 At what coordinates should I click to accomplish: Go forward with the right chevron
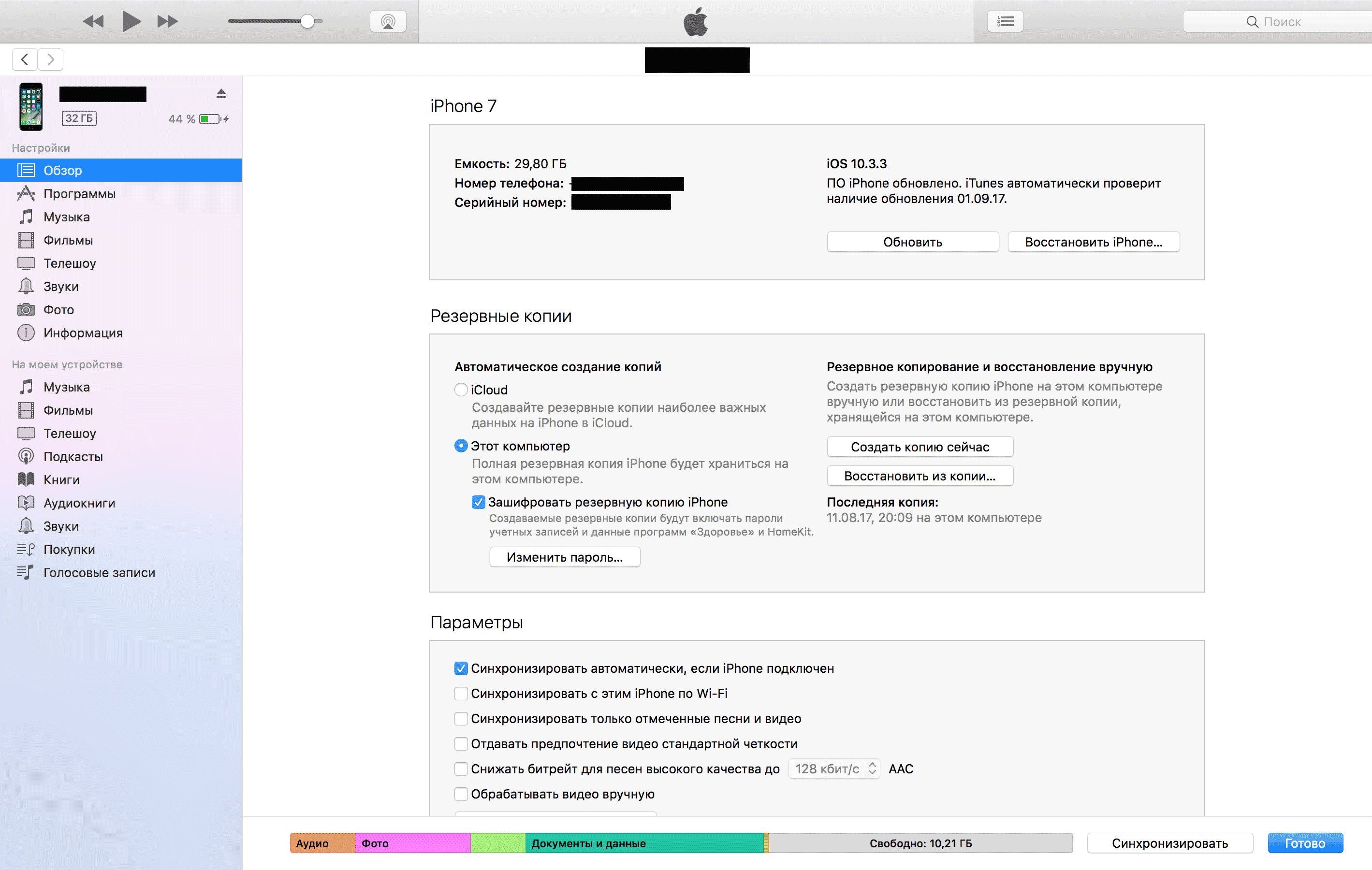(x=51, y=59)
